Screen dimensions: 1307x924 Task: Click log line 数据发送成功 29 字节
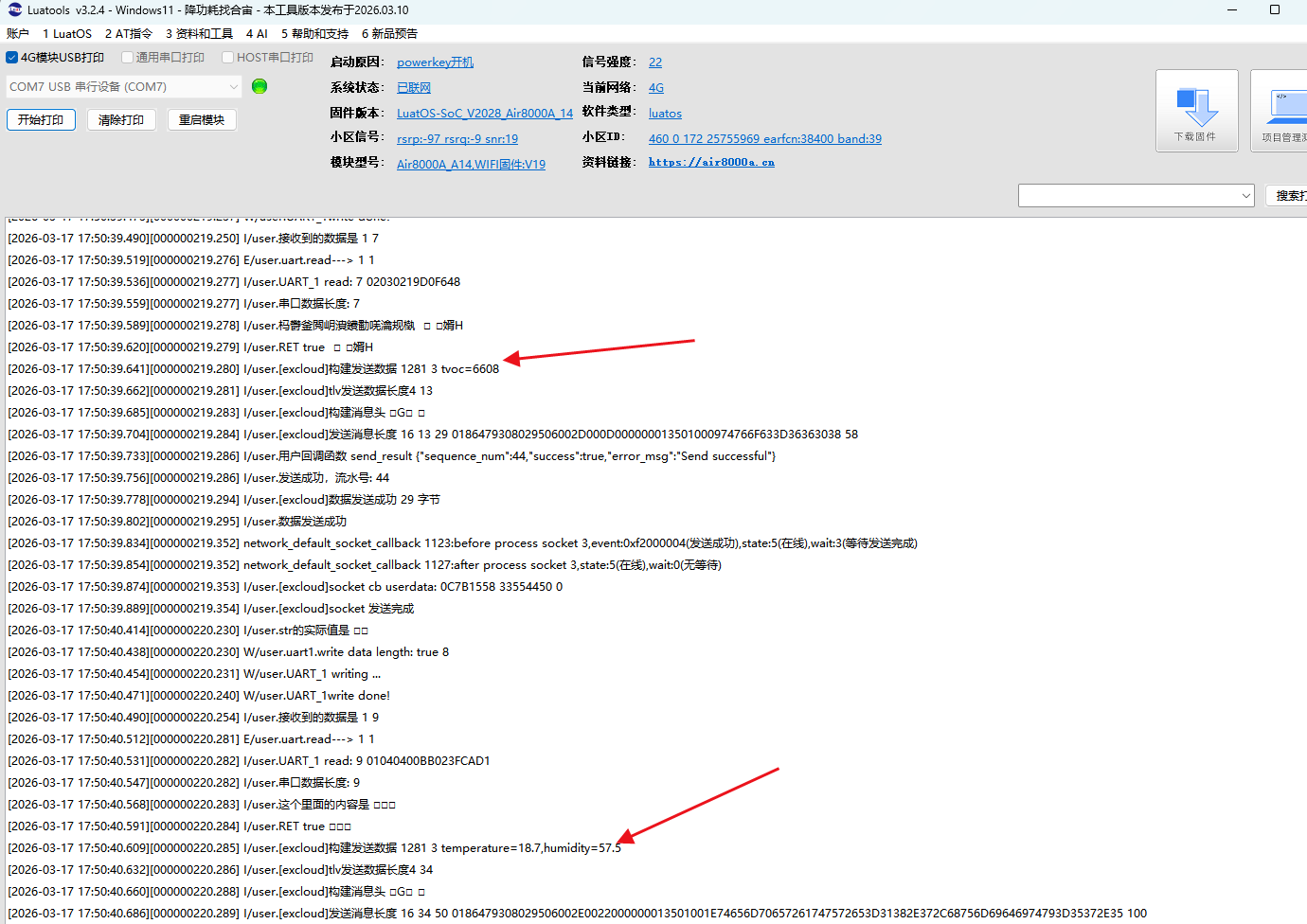(224, 500)
